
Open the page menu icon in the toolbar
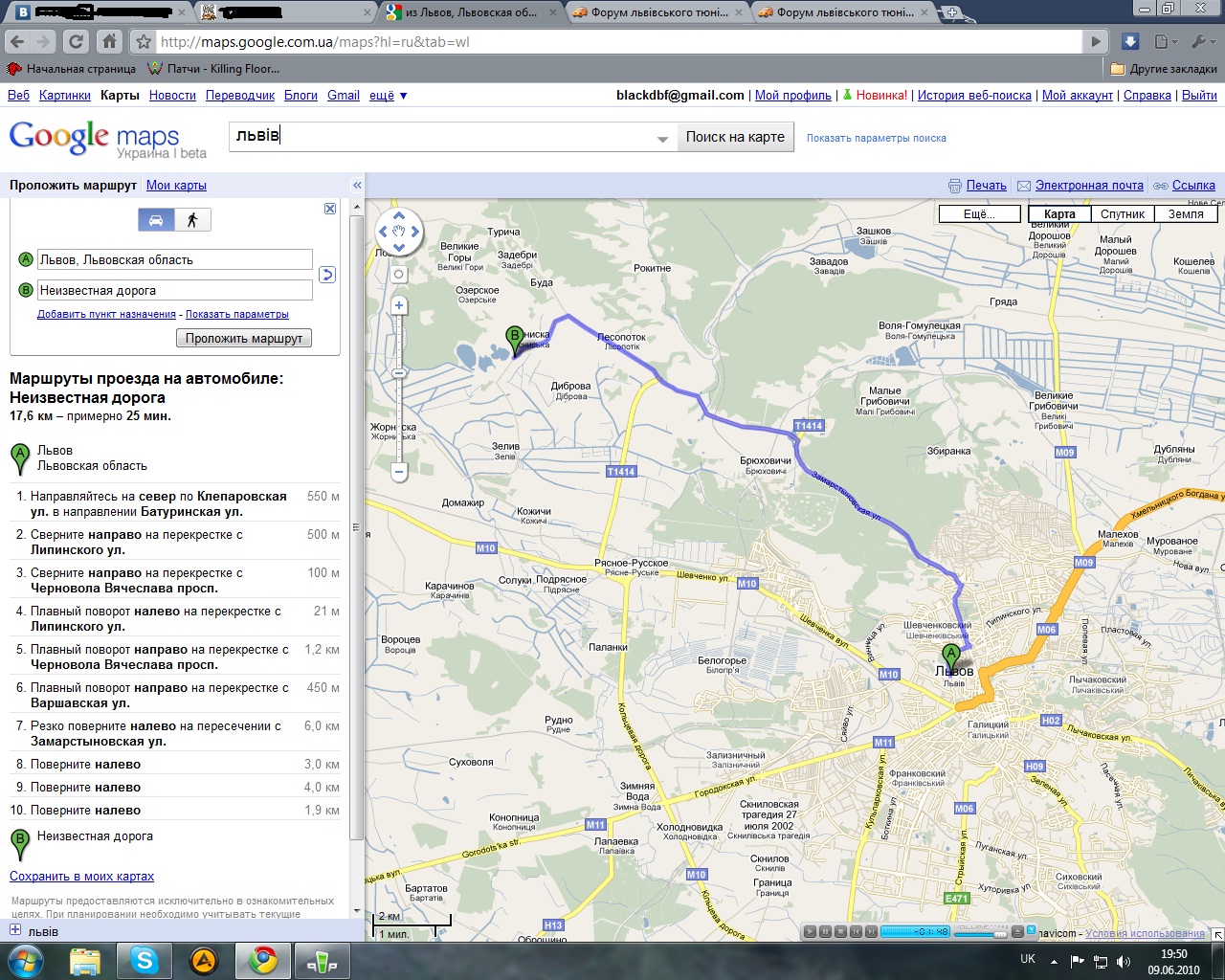click(1164, 42)
